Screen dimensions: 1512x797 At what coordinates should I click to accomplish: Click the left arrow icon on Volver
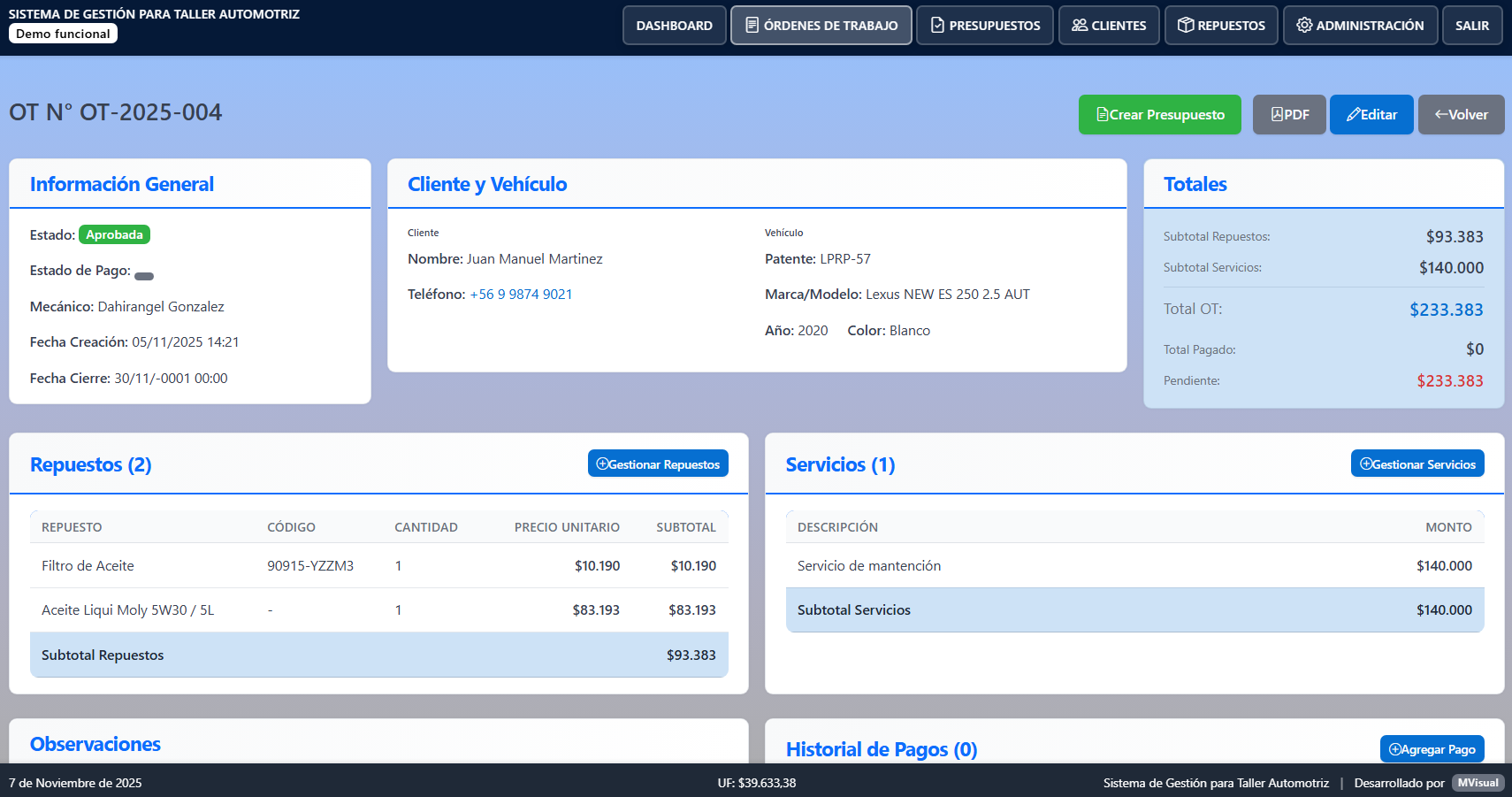[1441, 115]
